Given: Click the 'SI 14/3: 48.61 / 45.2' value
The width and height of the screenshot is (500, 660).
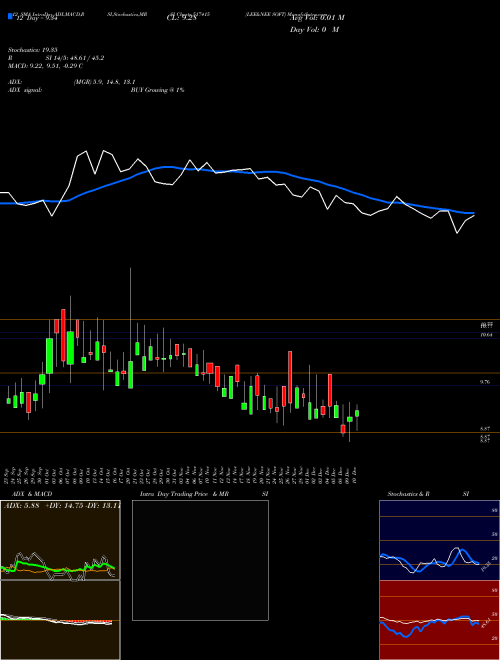Looking at the screenshot, I should [x=75, y=58].
